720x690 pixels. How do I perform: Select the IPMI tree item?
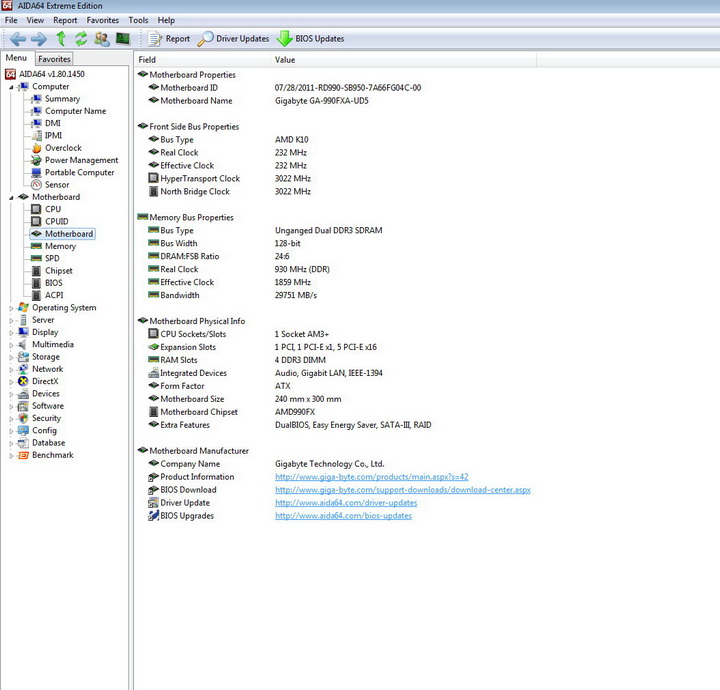(53, 135)
